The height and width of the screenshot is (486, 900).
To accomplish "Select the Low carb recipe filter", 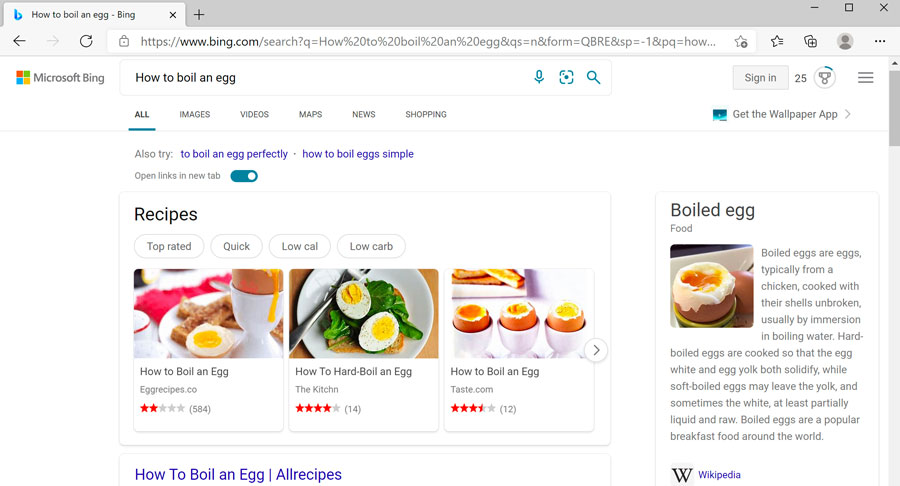I will [371, 246].
